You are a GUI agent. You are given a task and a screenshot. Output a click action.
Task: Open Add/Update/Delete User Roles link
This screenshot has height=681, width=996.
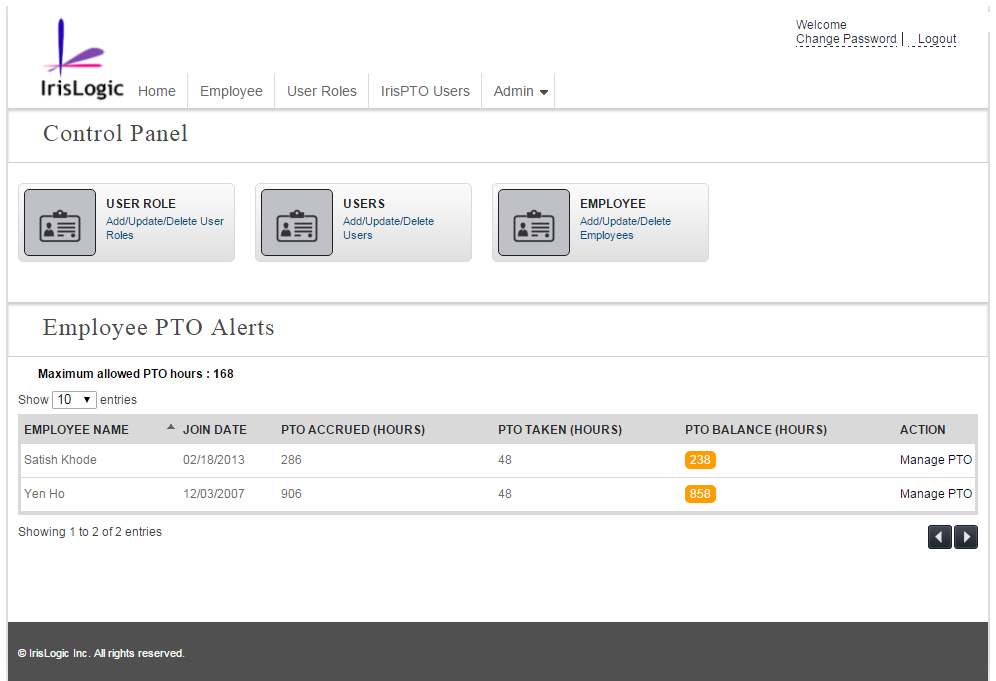click(x=165, y=228)
